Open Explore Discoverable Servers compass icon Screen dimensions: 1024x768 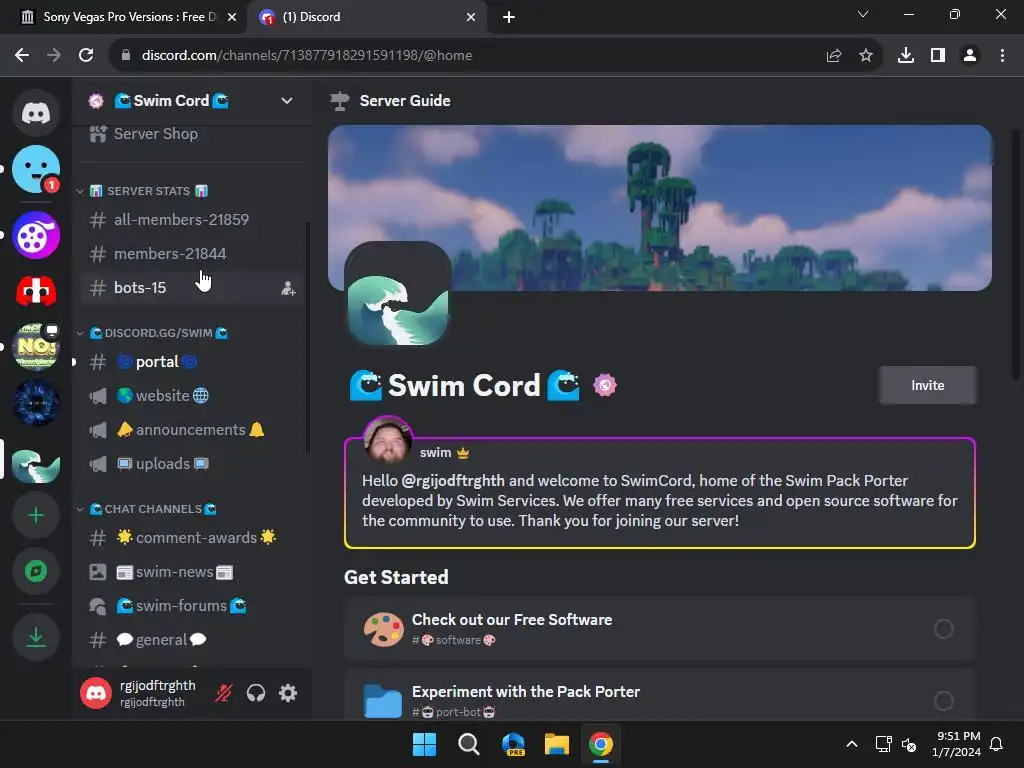36,571
